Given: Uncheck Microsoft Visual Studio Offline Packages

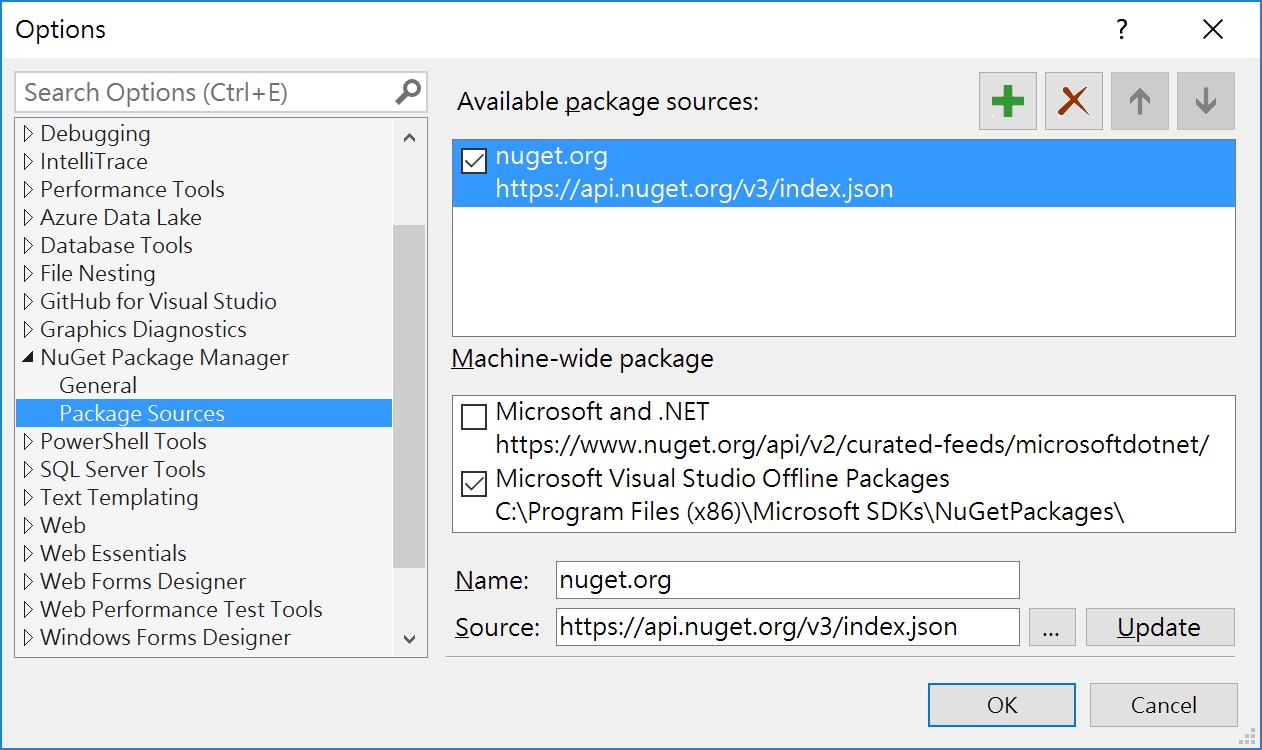Looking at the screenshot, I should tap(474, 484).
